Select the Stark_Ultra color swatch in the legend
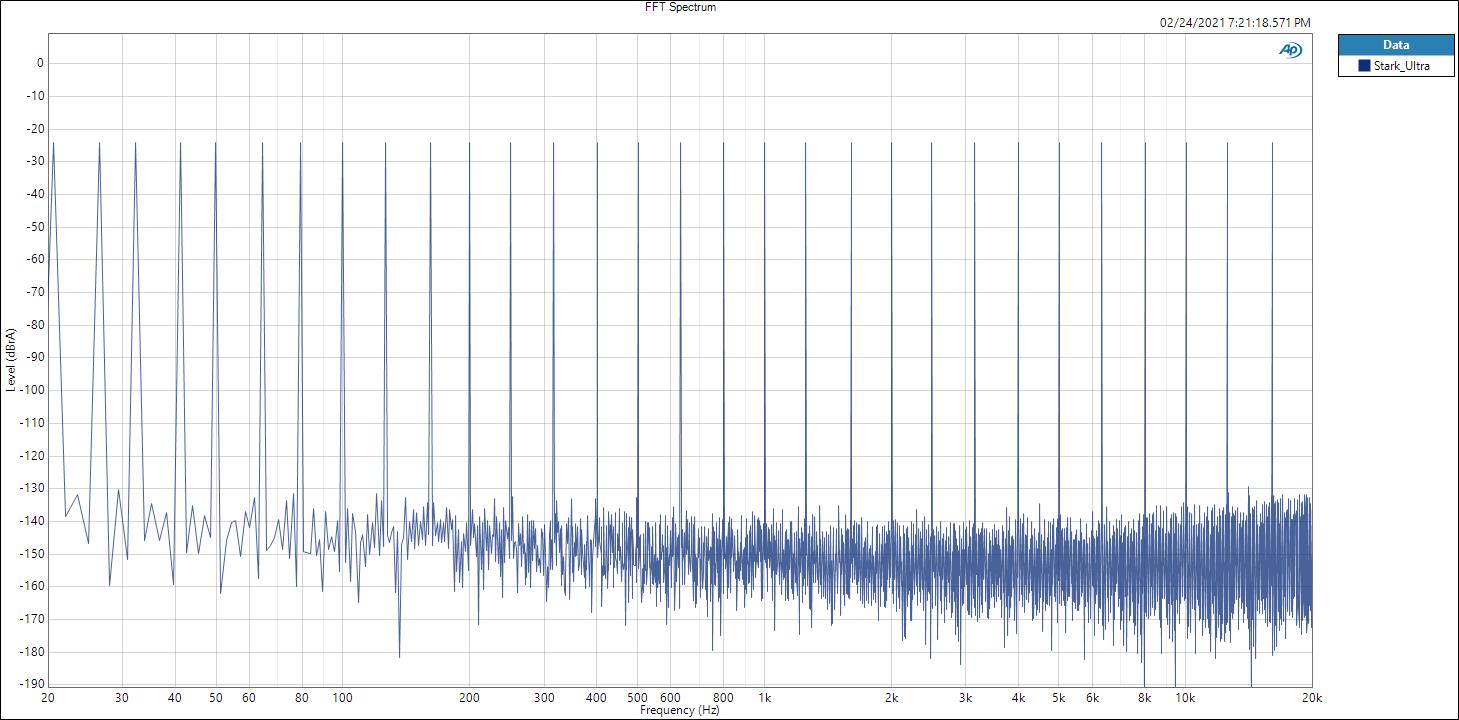 [x=1364, y=66]
